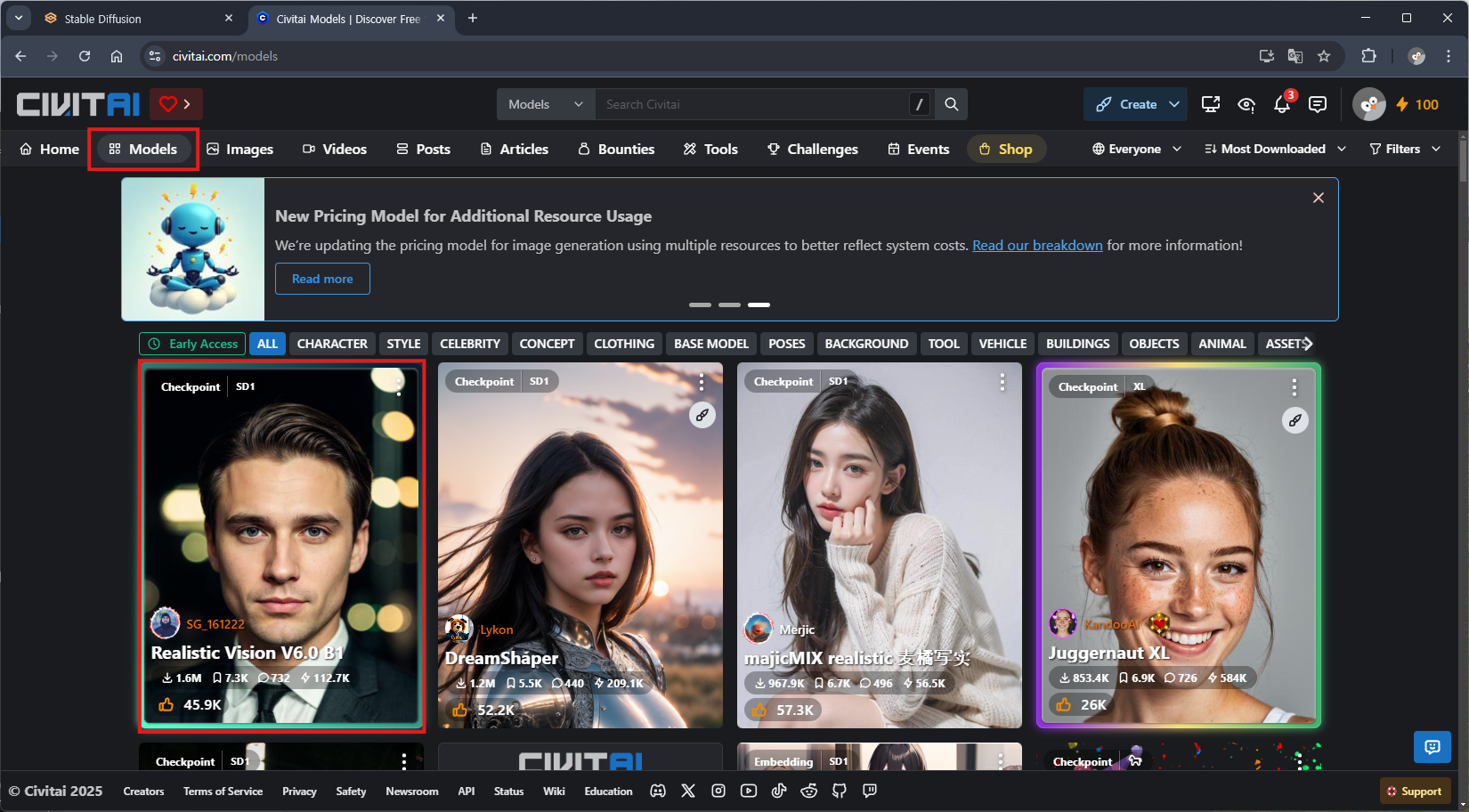
Task: Open the Terms of Service link
Action: click(x=223, y=791)
